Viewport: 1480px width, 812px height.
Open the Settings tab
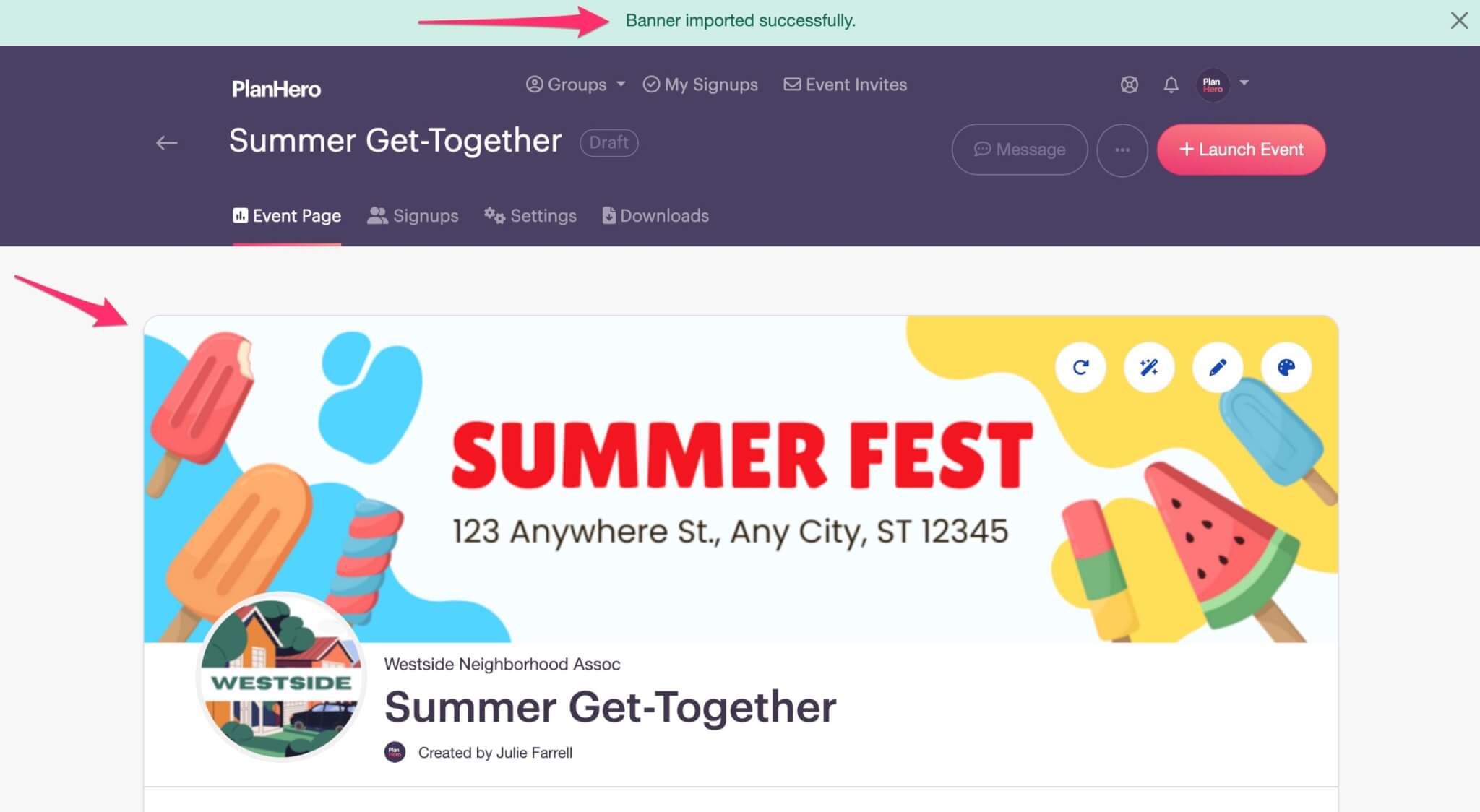tap(530, 215)
